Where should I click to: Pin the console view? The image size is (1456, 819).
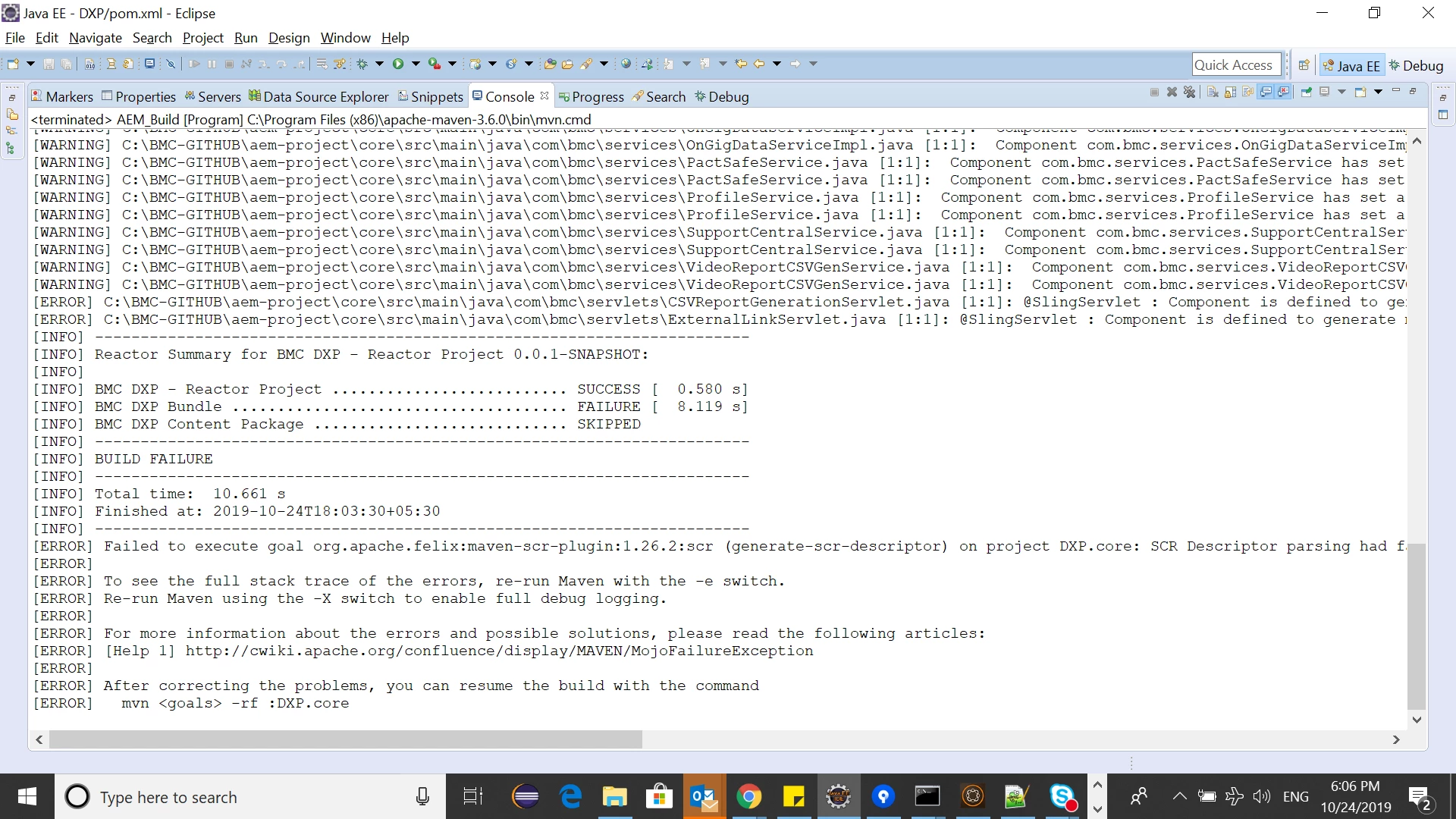[1306, 92]
